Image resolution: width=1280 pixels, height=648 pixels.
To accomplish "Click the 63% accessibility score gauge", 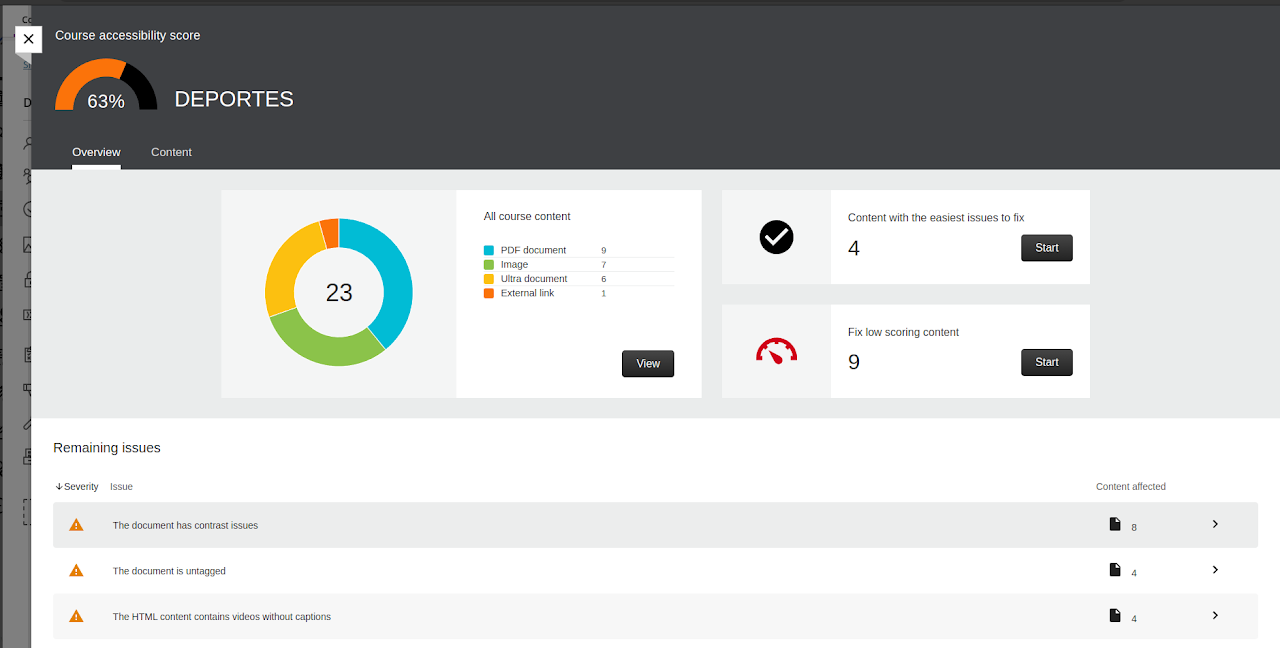I will 106,86.
